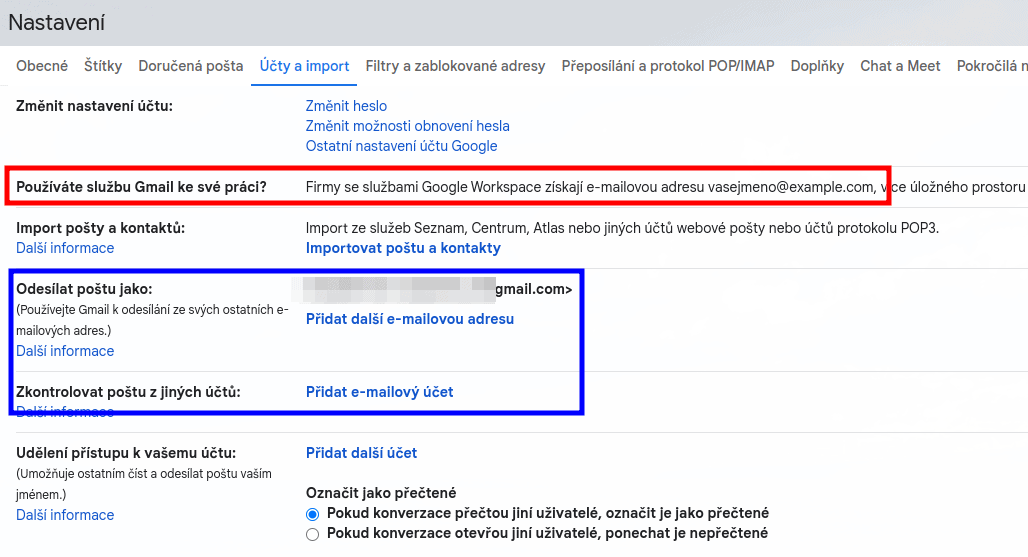Screen dimensions: 1028x557
Task: Click 'Zkontrolovat poštu z jiných účtů:' label
Action: point(128,392)
